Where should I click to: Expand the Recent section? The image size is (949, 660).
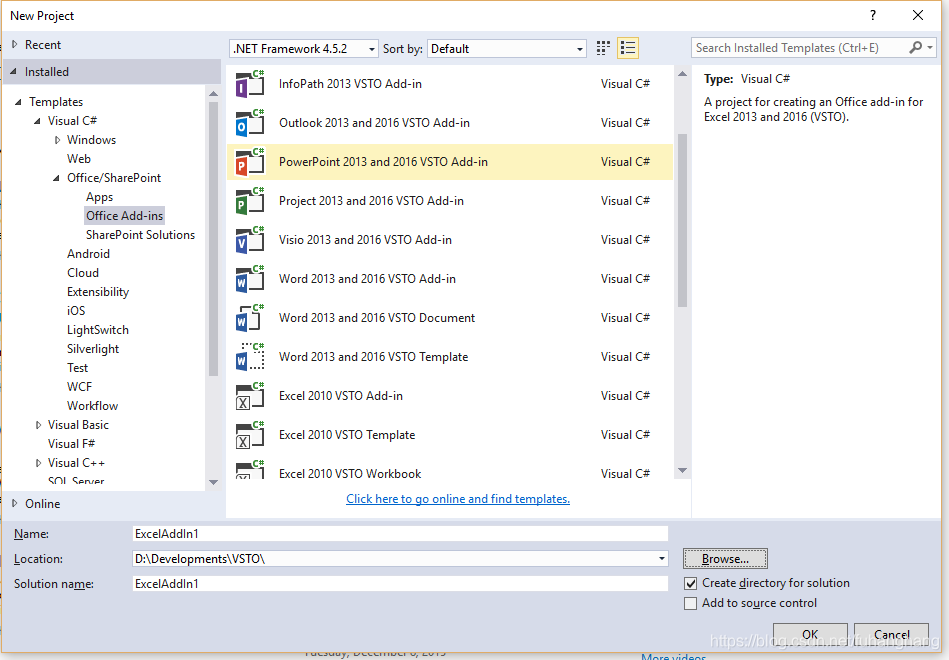[x=15, y=44]
